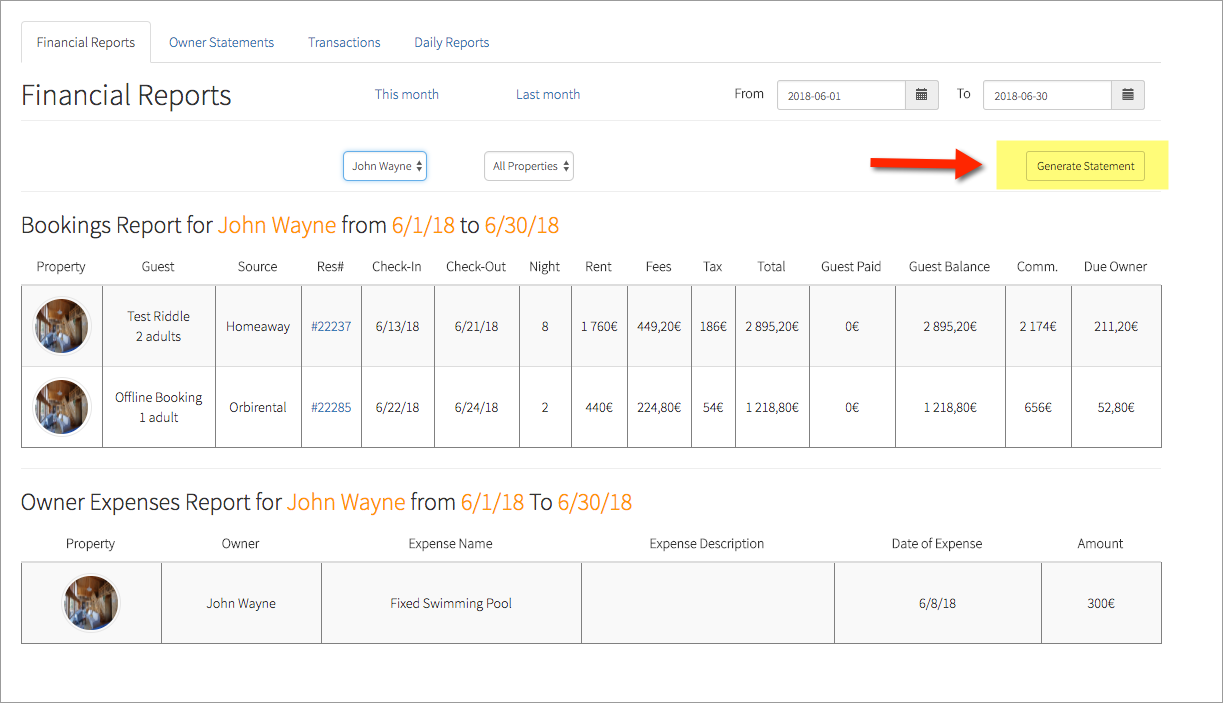Select the Transactions tab

click(344, 42)
